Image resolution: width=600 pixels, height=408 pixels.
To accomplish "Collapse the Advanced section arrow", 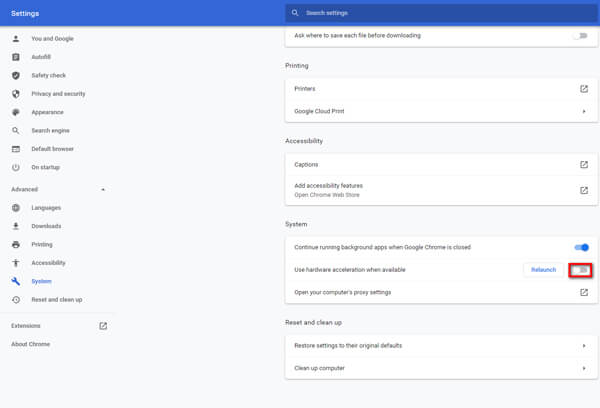I will [103, 189].
